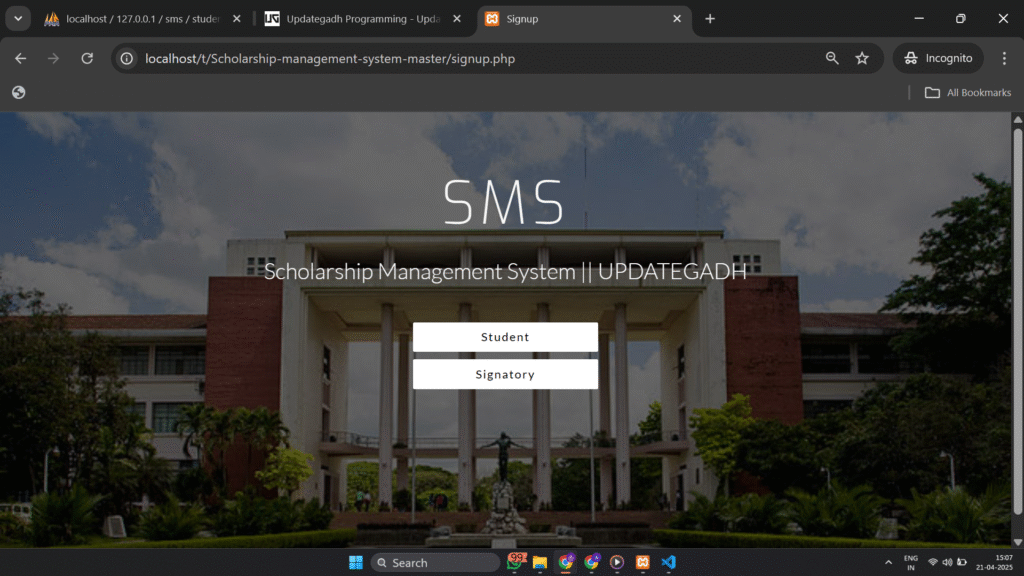Image resolution: width=1024 pixels, height=576 pixels.
Task: Open a new browser tab
Action: [x=710, y=19]
